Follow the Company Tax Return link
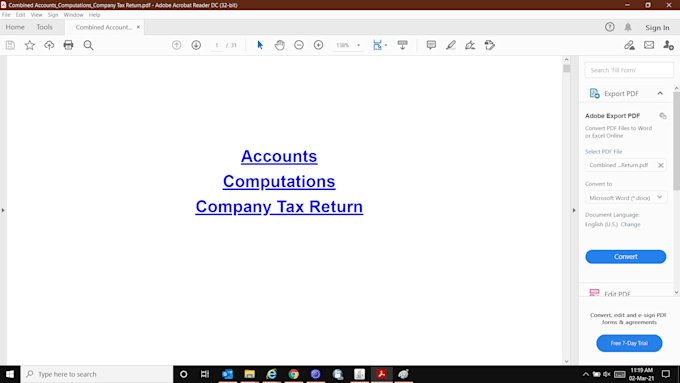 tap(279, 206)
